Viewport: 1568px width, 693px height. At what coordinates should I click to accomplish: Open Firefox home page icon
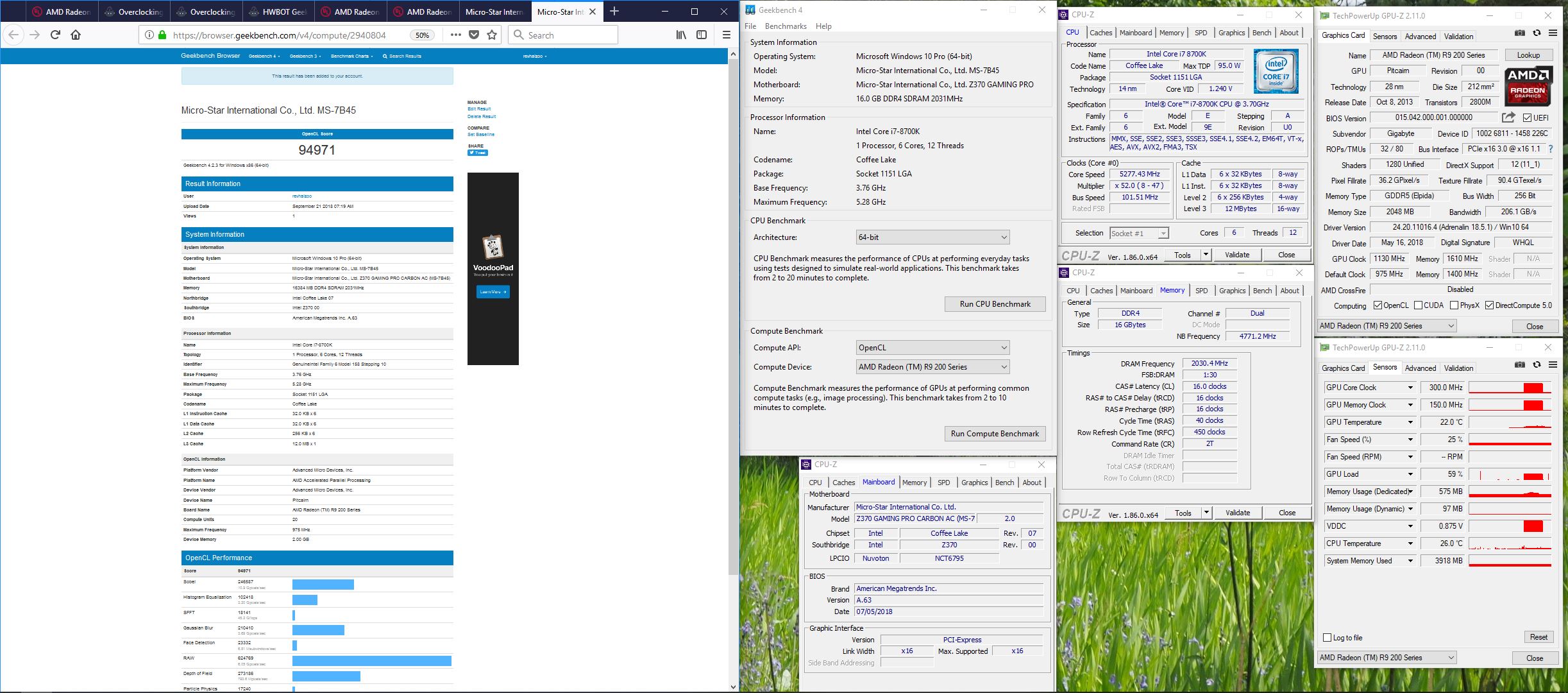click(76, 35)
